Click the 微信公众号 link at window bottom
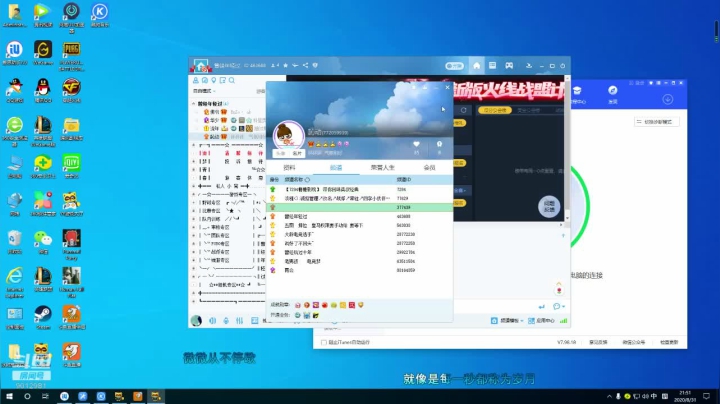This screenshot has height=404, width=720. click(x=634, y=342)
